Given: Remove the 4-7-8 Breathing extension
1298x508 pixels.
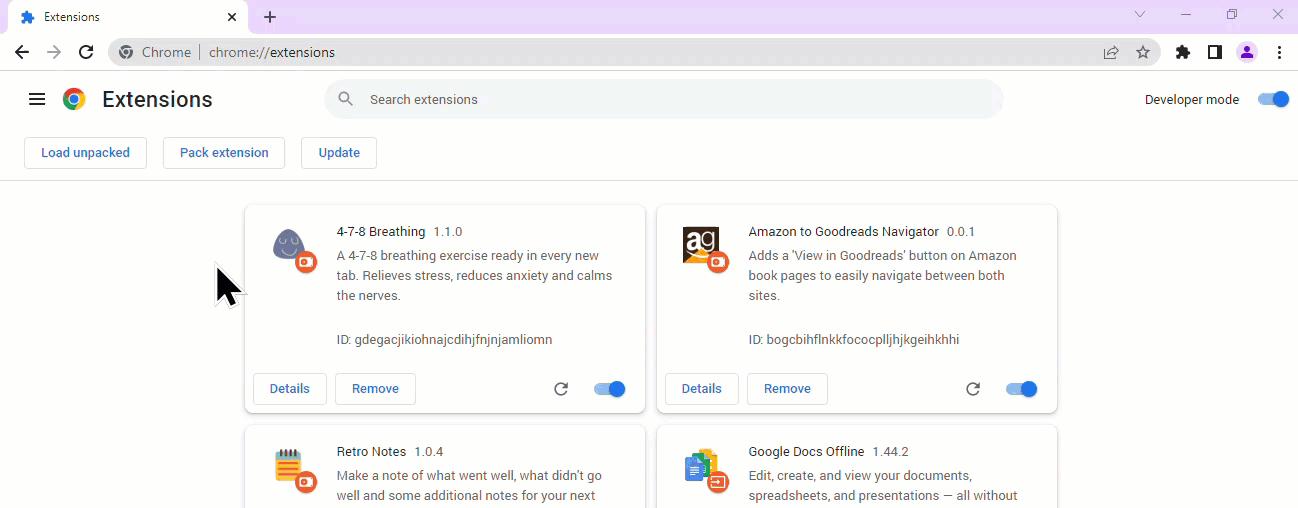Looking at the screenshot, I should pyautogui.click(x=375, y=389).
